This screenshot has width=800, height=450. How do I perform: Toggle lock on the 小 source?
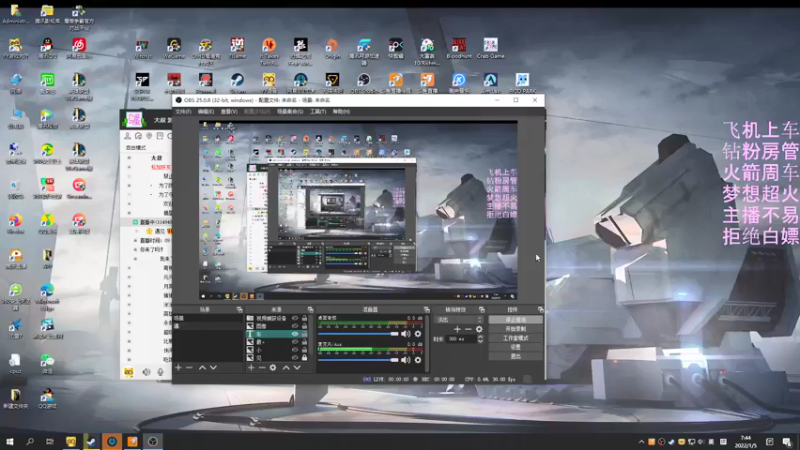[304, 350]
